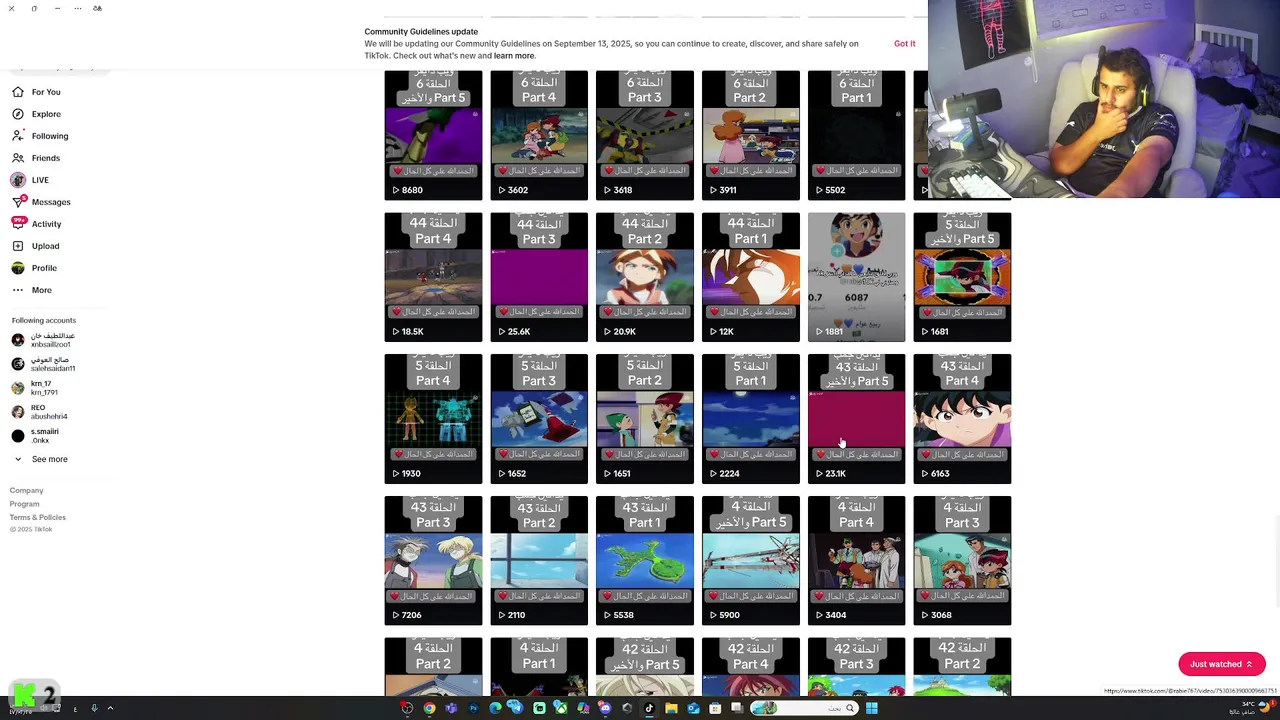Open the Xbox app from the taskbar
Image resolution: width=1280 pixels, height=720 pixels.
point(561,708)
